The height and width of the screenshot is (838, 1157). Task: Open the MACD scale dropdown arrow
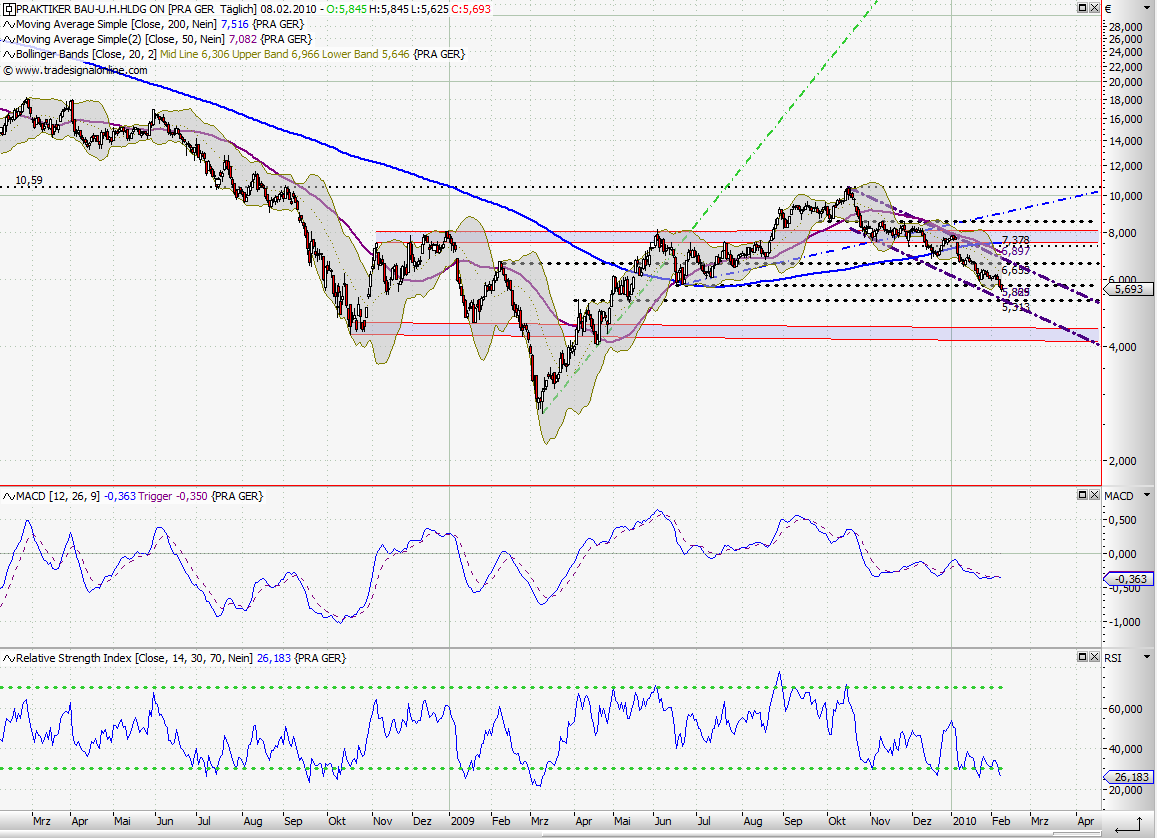pos(1147,496)
